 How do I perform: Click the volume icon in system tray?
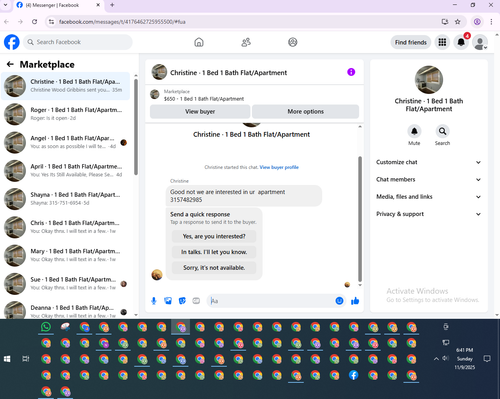tap(445, 358)
